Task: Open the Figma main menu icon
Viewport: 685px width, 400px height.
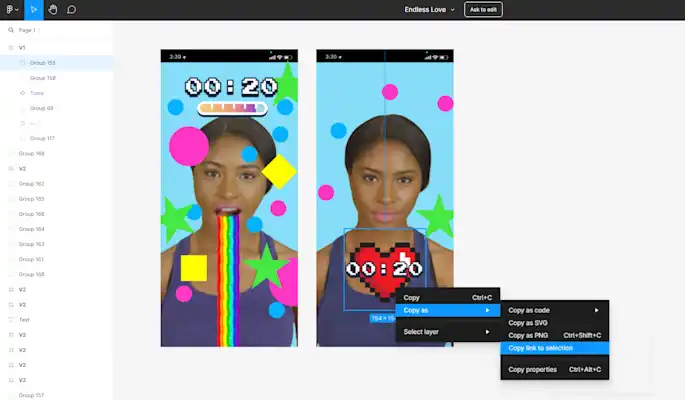Action: 12,10
